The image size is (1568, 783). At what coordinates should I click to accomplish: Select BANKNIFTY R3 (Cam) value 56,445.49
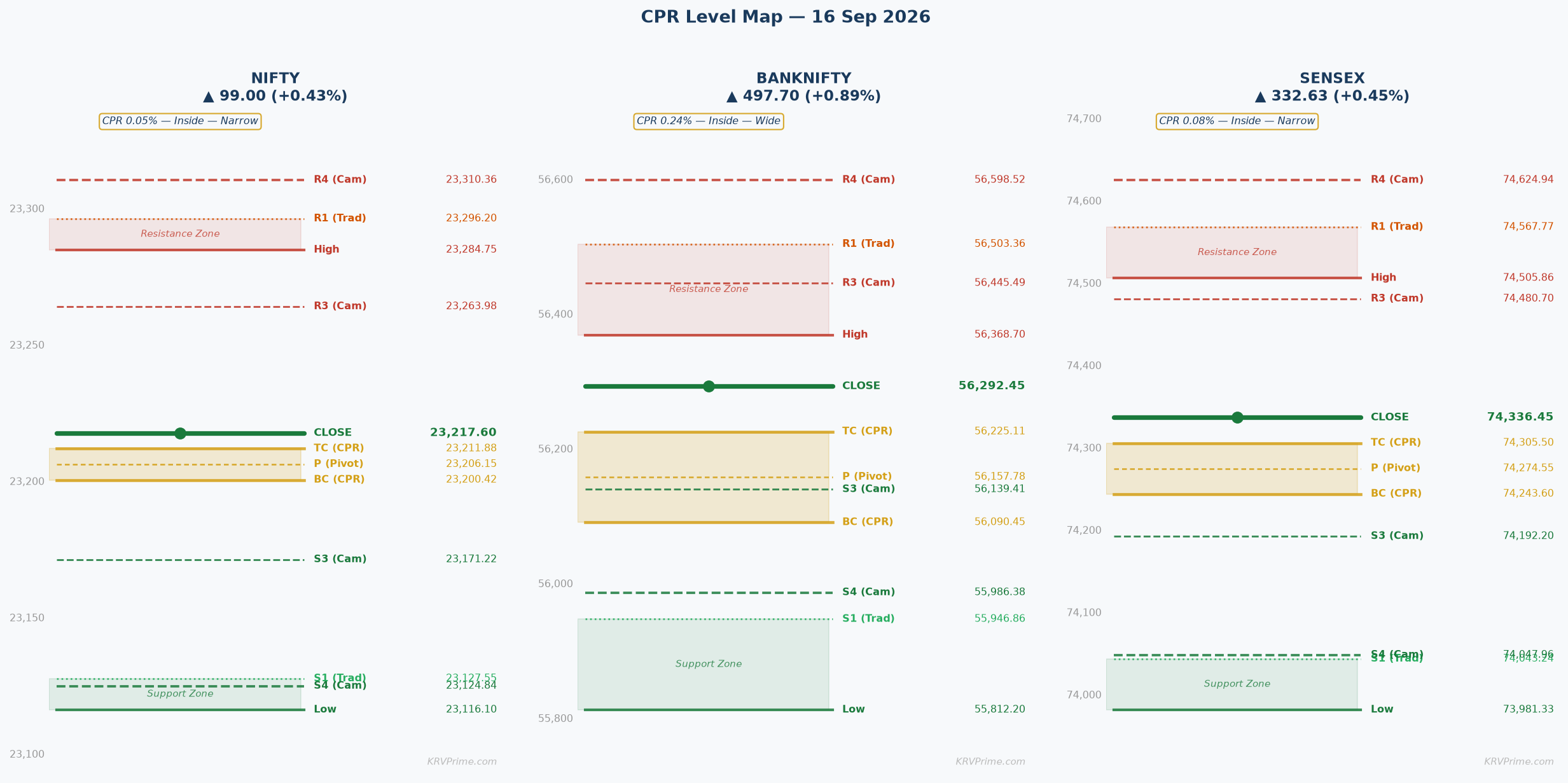1000,282
